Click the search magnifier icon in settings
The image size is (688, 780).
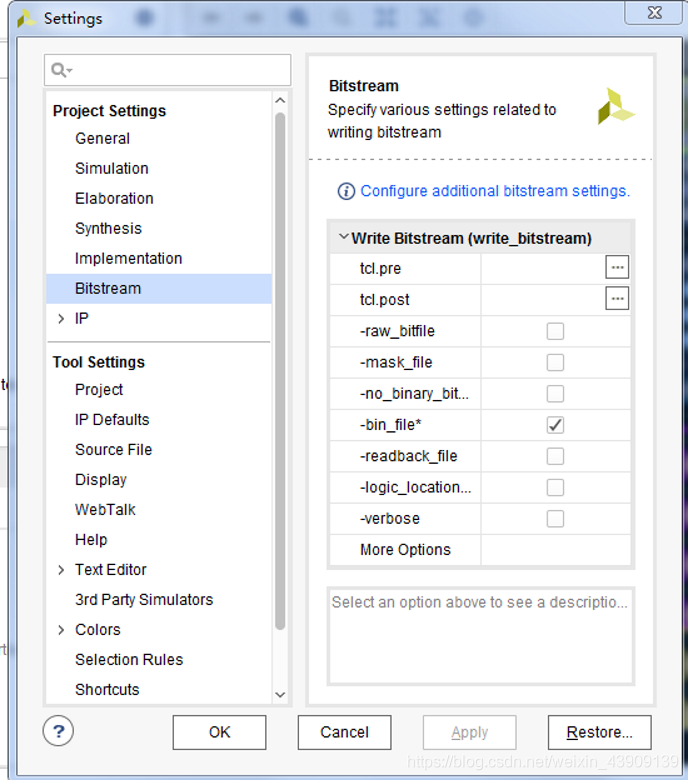click(x=59, y=70)
